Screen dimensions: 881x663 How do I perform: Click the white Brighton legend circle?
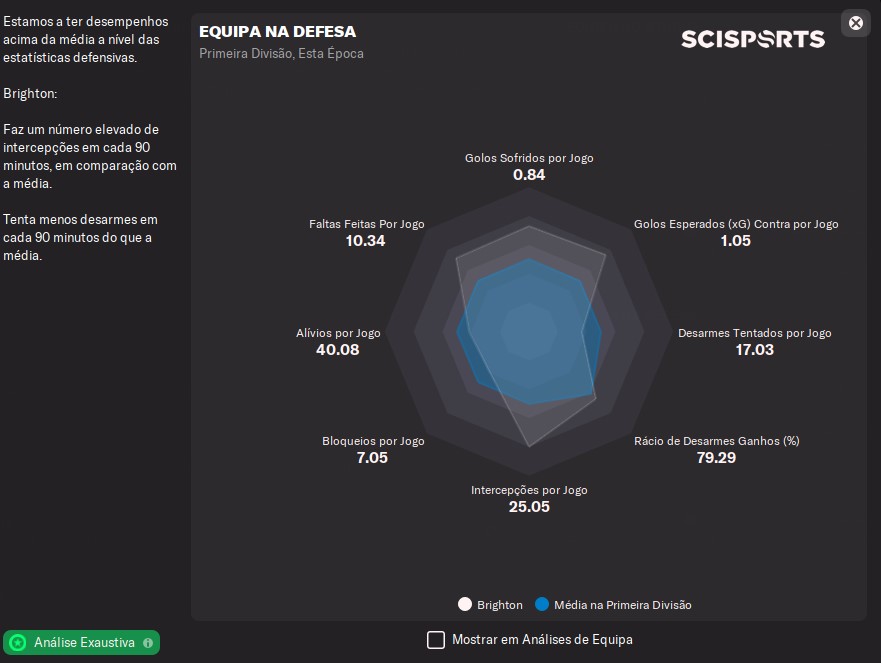pos(464,605)
